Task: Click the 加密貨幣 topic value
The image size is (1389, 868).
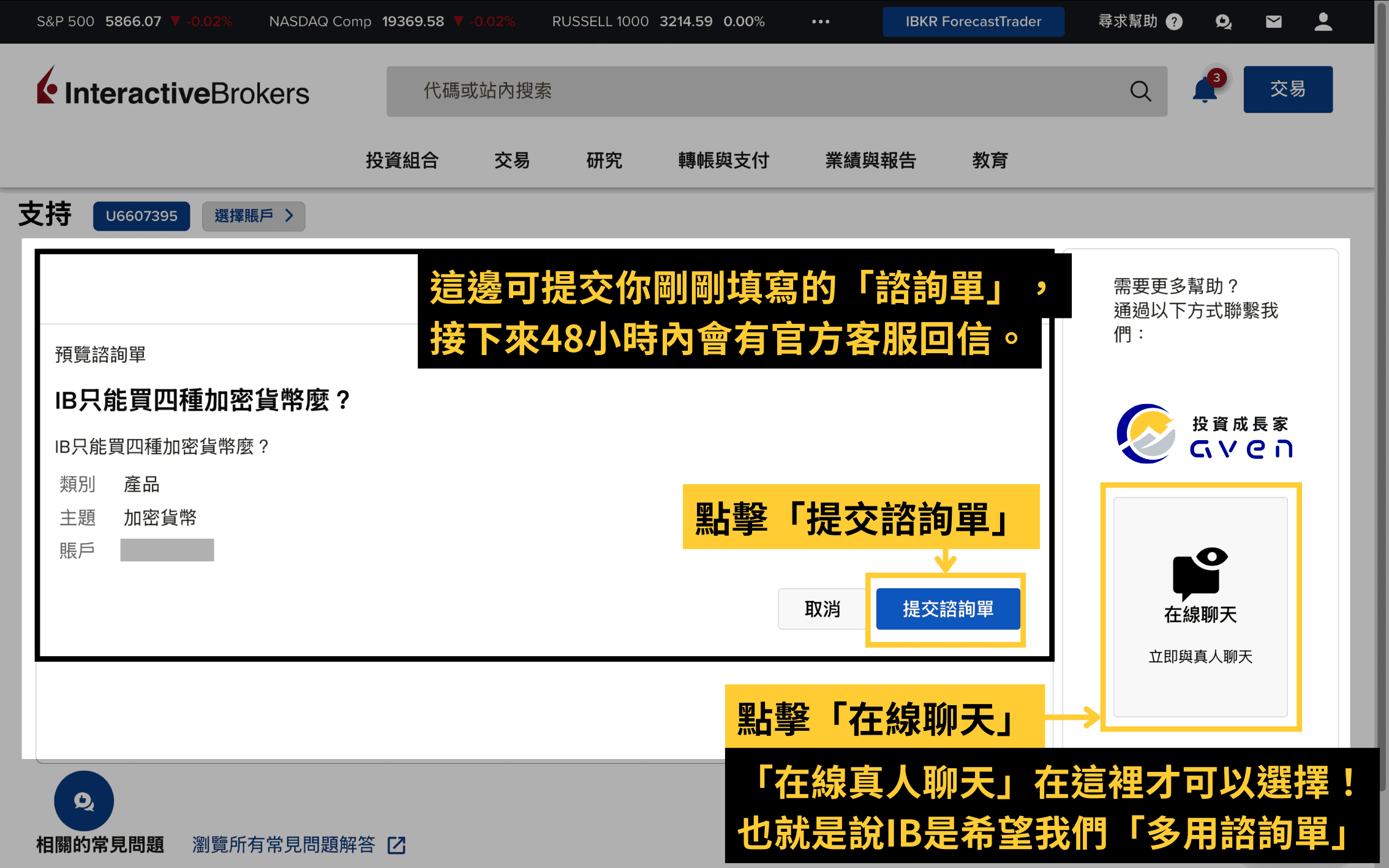Action: 160,518
